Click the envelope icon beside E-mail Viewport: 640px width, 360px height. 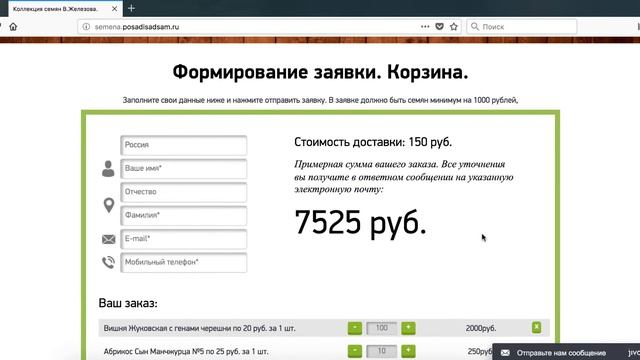point(109,239)
